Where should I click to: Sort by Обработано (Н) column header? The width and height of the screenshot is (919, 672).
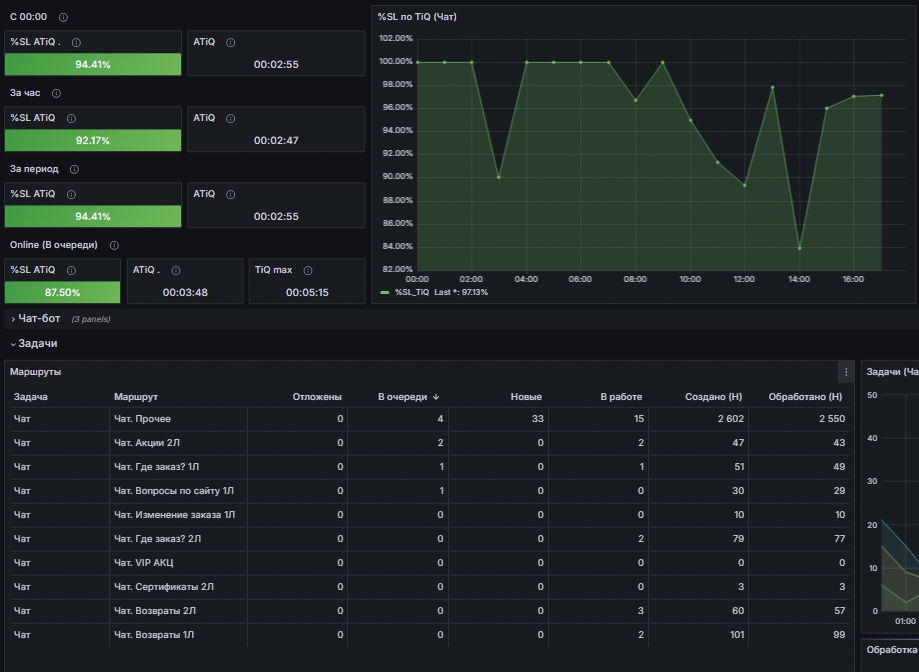tap(805, 397)
